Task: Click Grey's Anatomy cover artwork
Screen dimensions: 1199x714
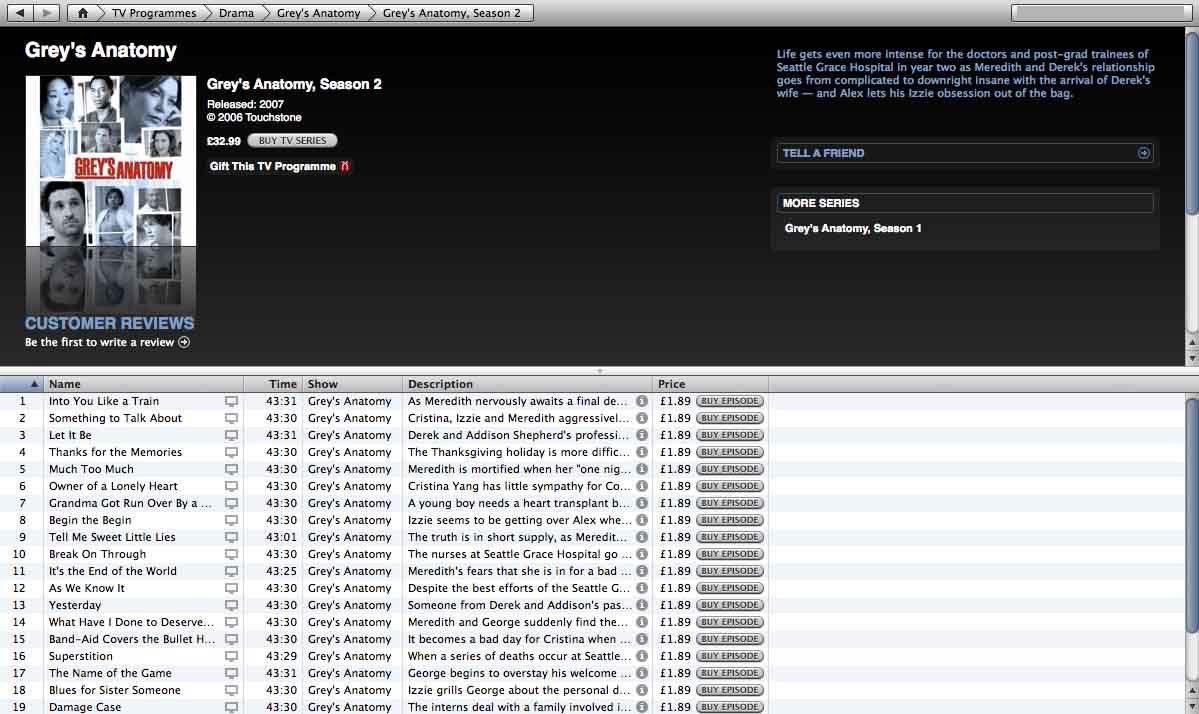Action: (111, 161)
